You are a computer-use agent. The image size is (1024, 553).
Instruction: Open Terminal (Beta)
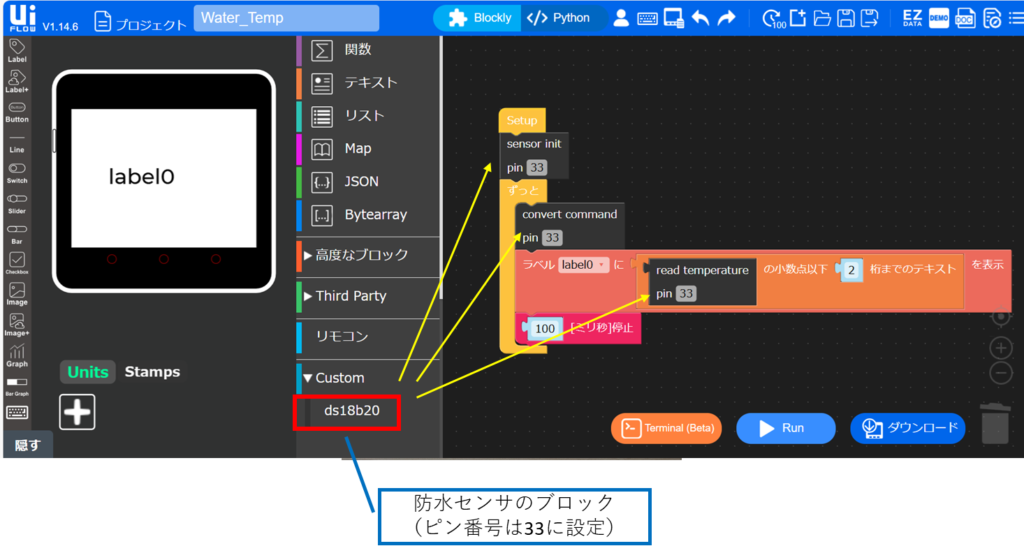click(x=667, y=428)
